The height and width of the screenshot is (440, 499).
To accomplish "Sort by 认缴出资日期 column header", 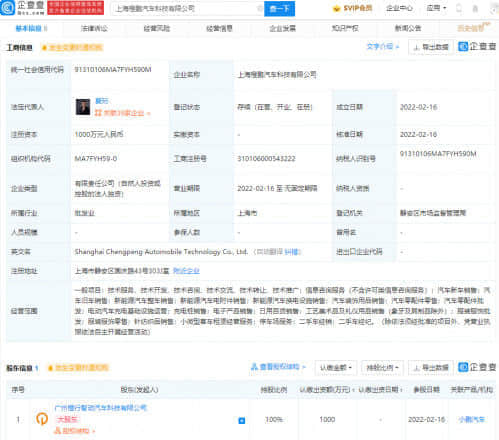I will 380,389.
